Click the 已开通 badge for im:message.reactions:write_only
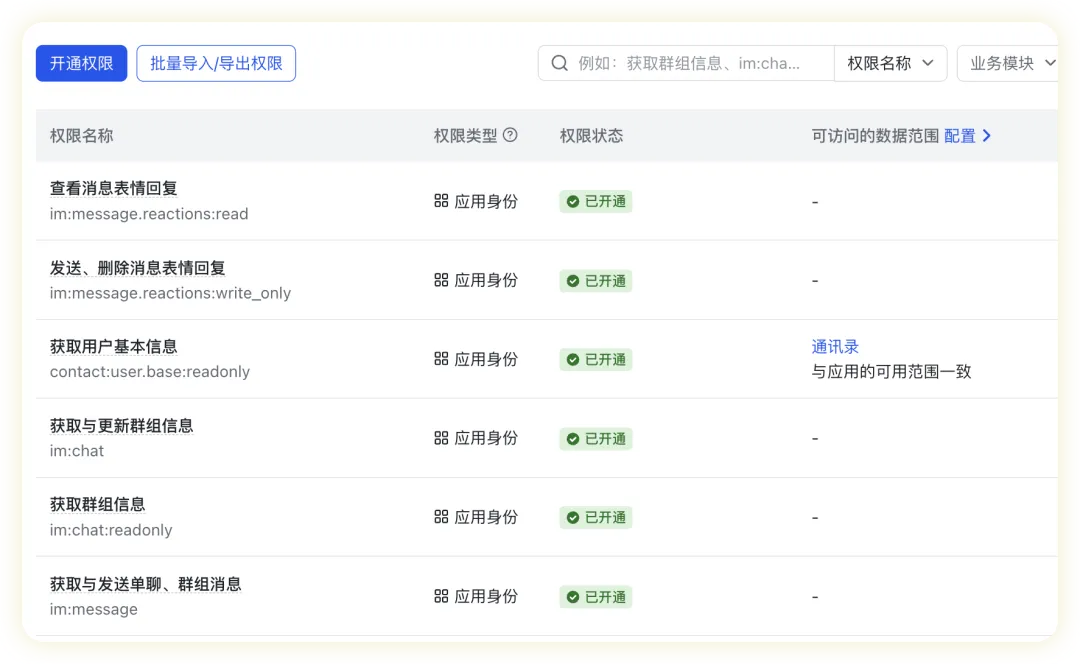Screen dimensions: 1080x664 (596, 281)
